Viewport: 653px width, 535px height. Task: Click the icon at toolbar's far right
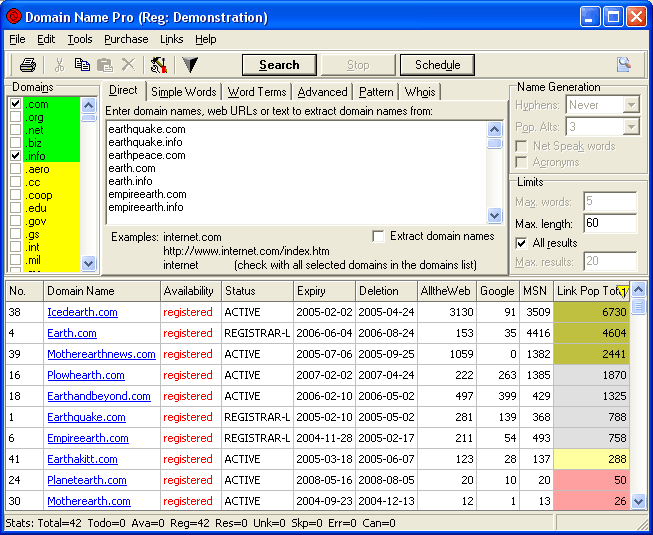(624, 65)
